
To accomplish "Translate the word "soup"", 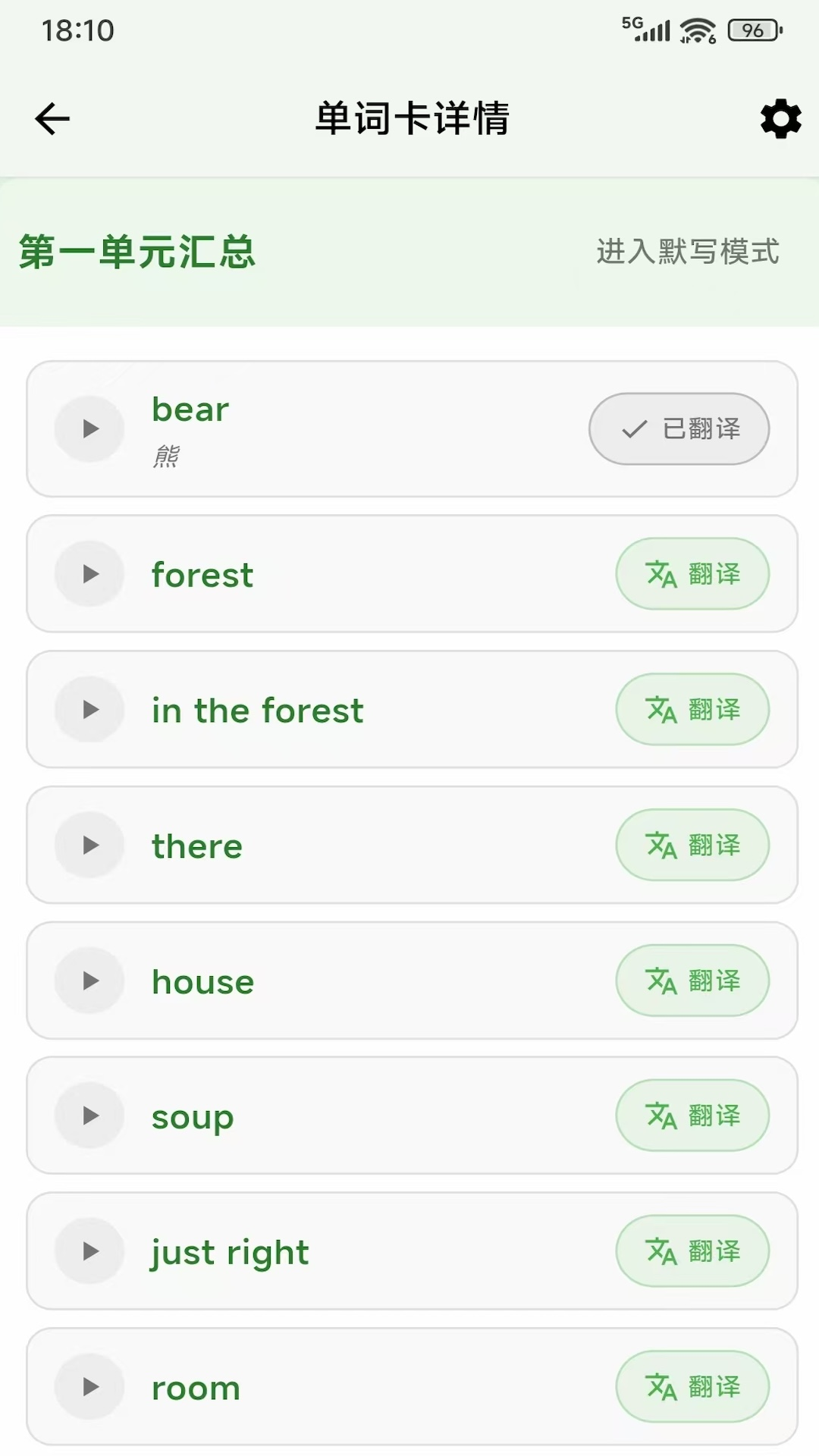I will coord(692,1116).
